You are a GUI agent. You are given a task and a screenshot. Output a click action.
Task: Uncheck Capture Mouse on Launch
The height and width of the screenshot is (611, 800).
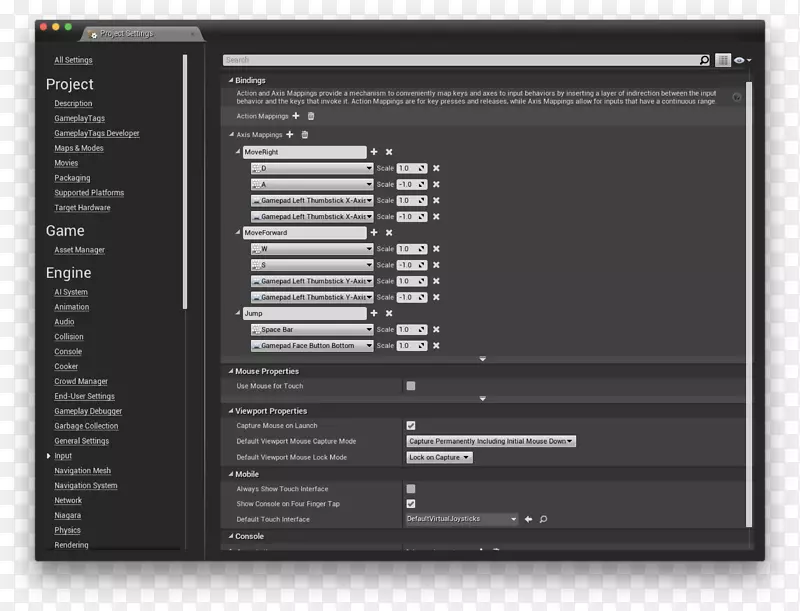[411, 425]
